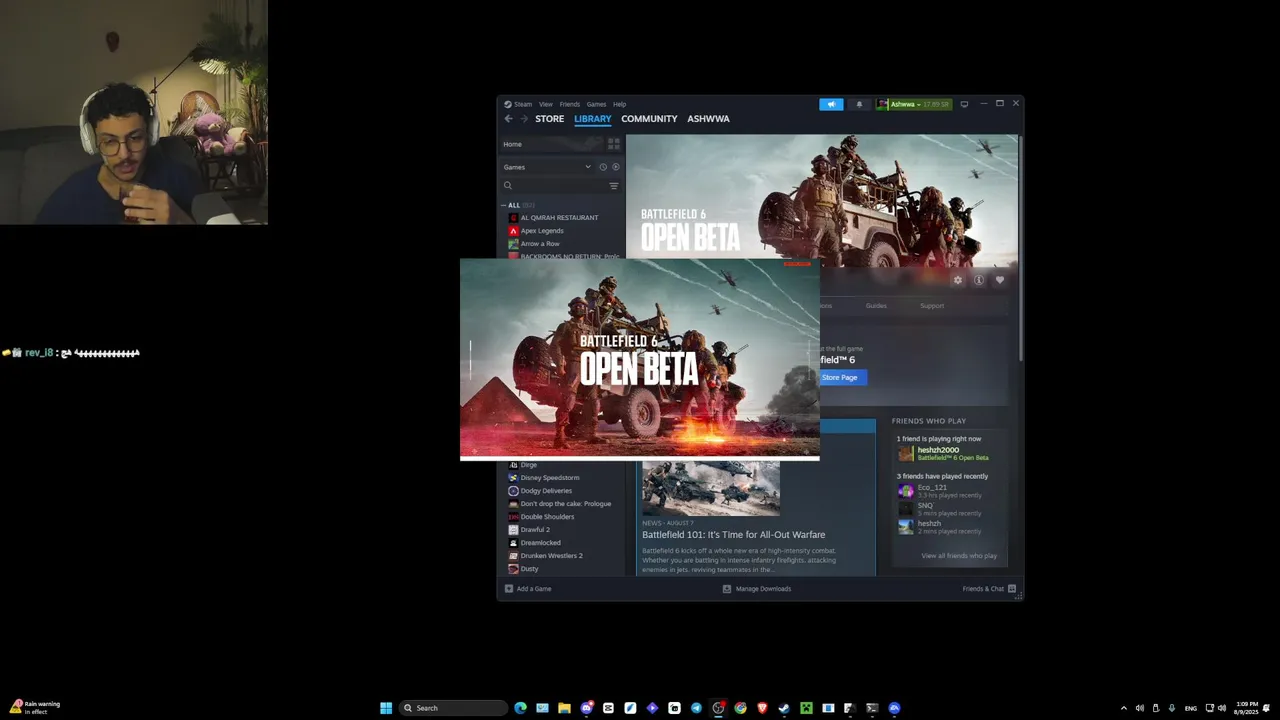This screenshot has width=1280, height=720.
Task: Click the recent activity clock filter icon
Action: pos(603,167)
